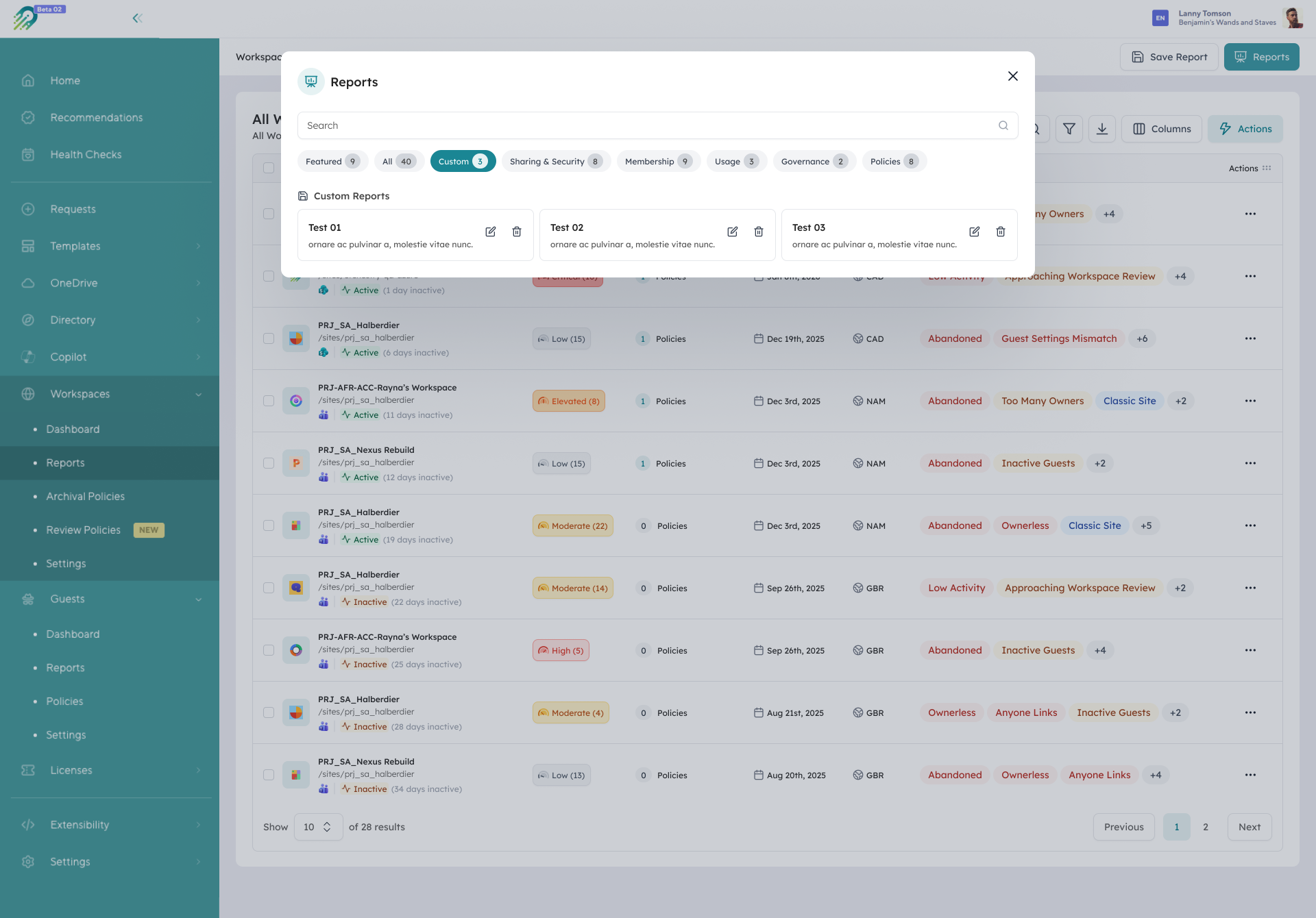Open row actions for High (5) workspace
Screen dimensions: 1316x918
[1251, 650]
